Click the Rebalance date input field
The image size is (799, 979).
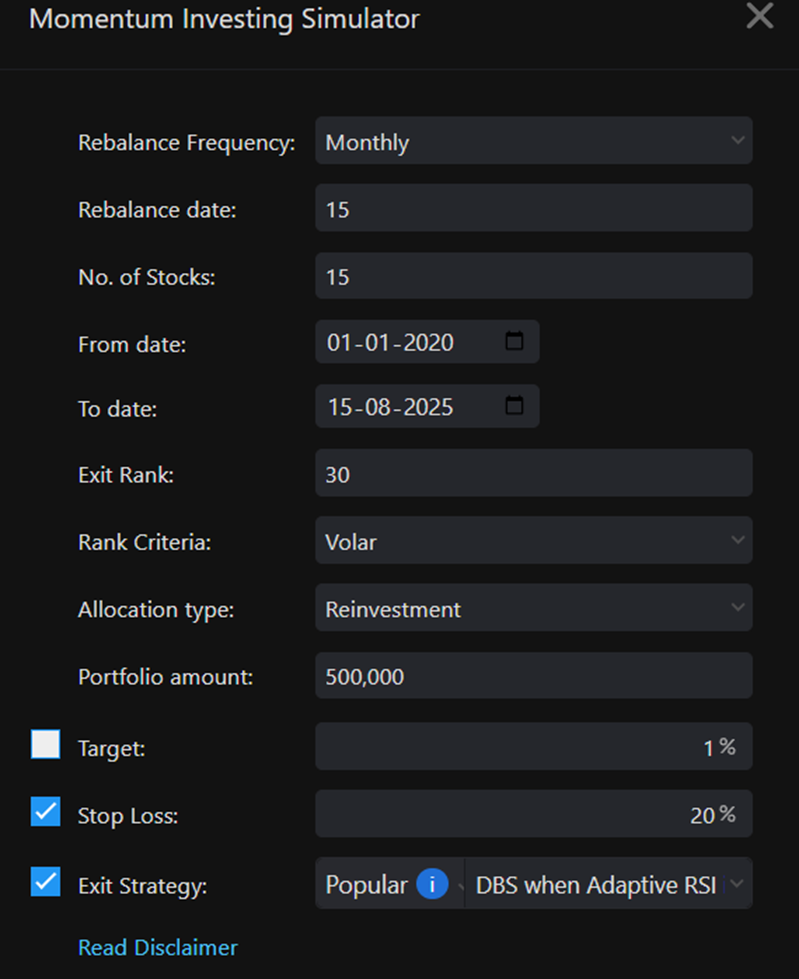(533, 209)
